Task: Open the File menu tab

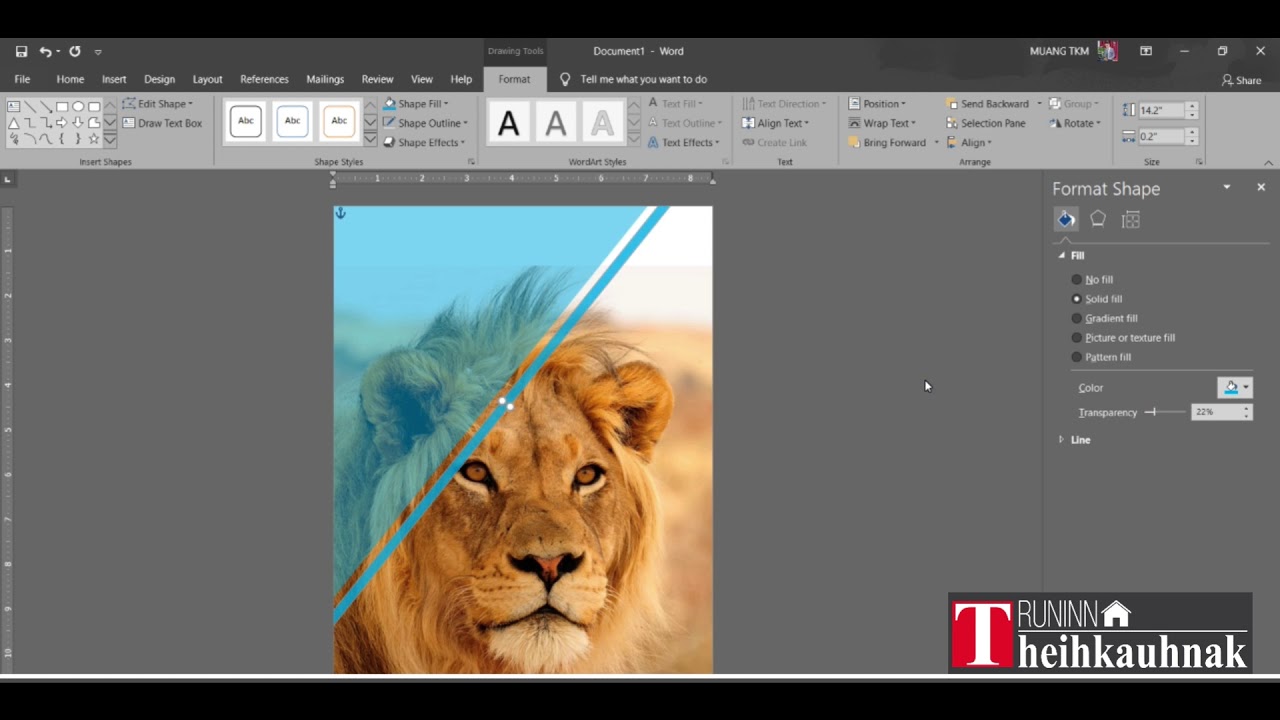Action: tap(22, 79)
